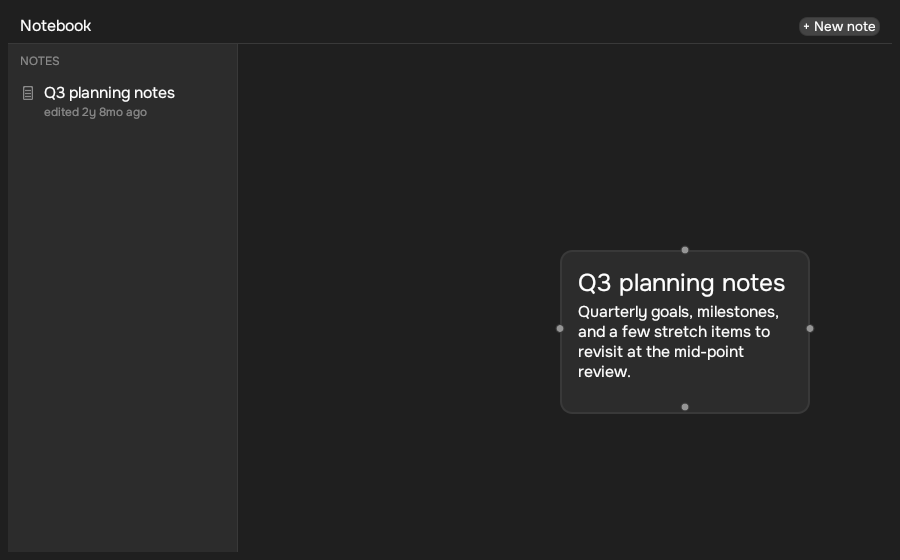Viewport: 900px width, 560px height.
Task: Click the card body text about quarterly goals
Action: click(678, 341)
